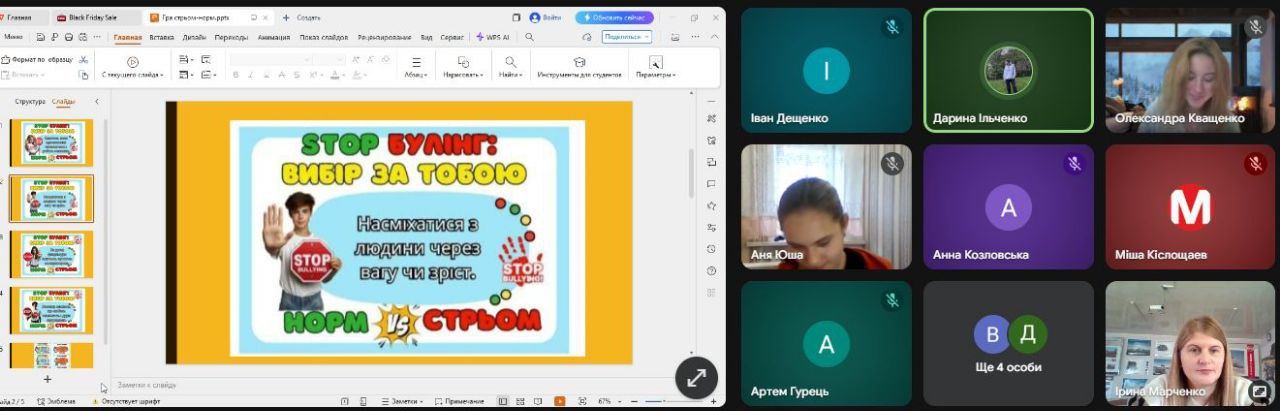This screenshot has width=1280, height=411.
Task: Switch to normal view in status bar
Action: pos(502,401)
